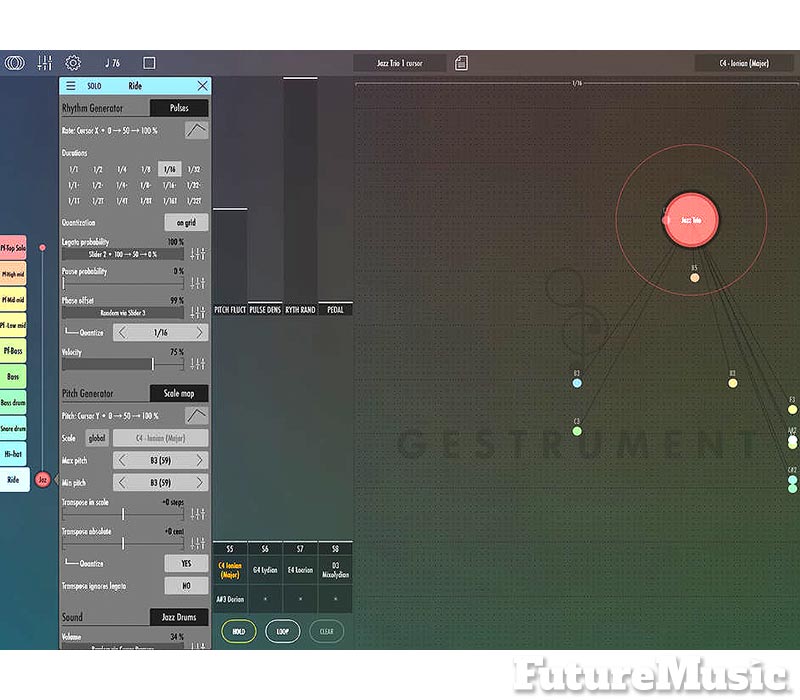800x700 pixels.
Task: Open the C4 Ionian (Major) scale selector top right
Action: [x=744, y=63]
